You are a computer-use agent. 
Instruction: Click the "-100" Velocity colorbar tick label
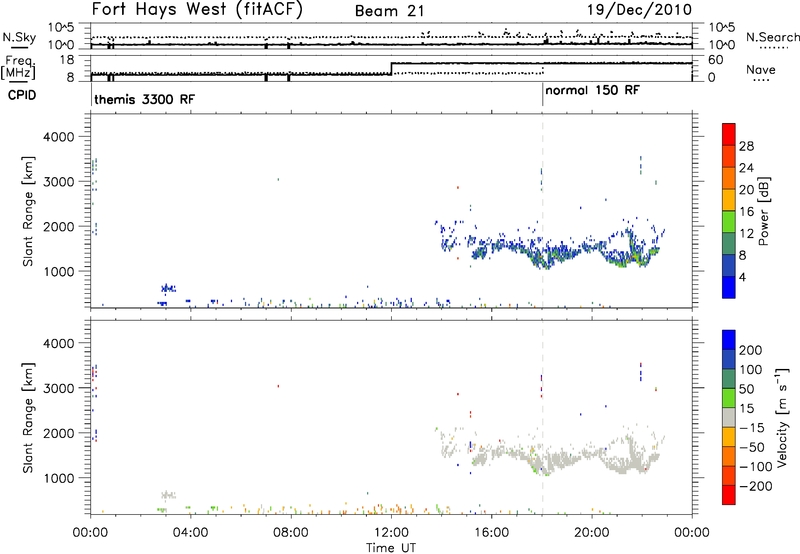tap(756, 466)
